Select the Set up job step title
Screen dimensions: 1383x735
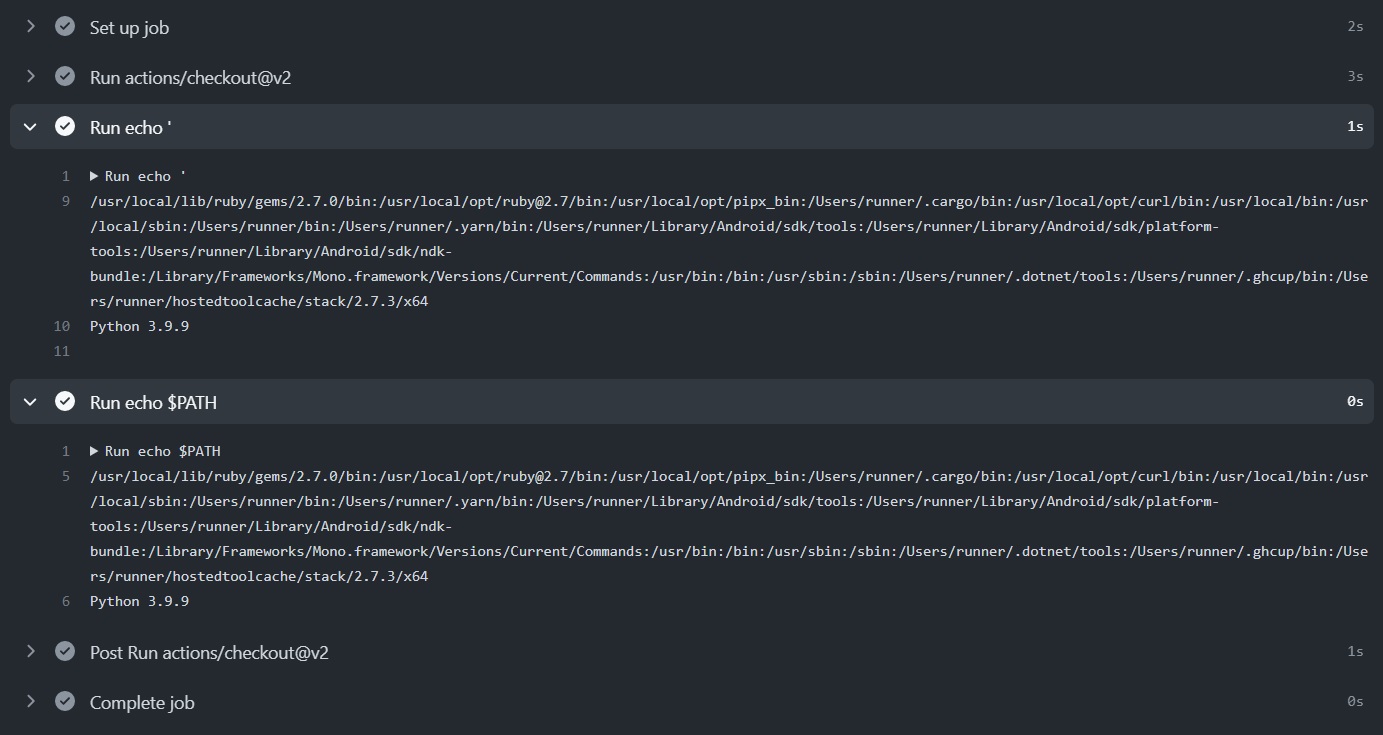[x=129, y=28]
